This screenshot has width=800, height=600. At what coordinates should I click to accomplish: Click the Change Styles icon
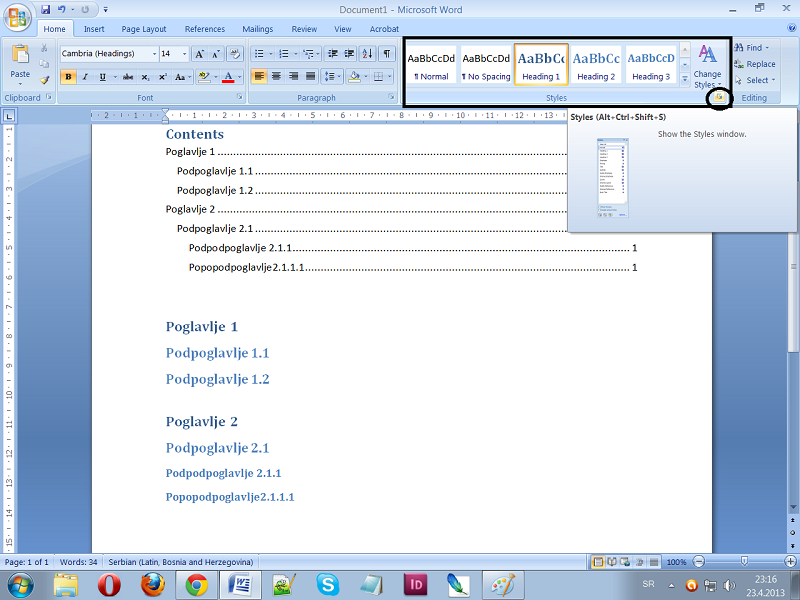pos(707,54)
